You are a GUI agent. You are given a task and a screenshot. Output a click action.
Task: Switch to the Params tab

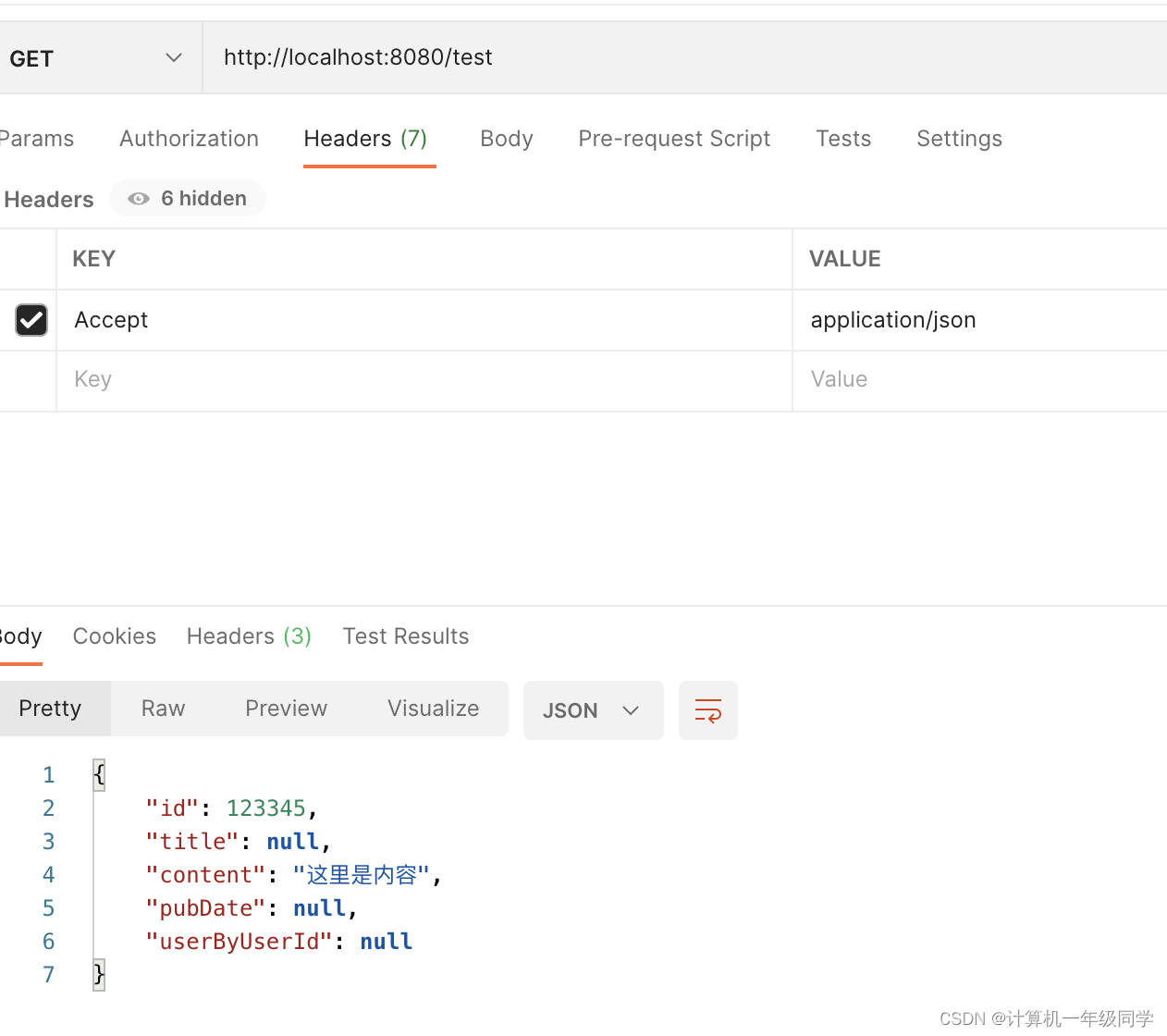(x=36, y=139)
